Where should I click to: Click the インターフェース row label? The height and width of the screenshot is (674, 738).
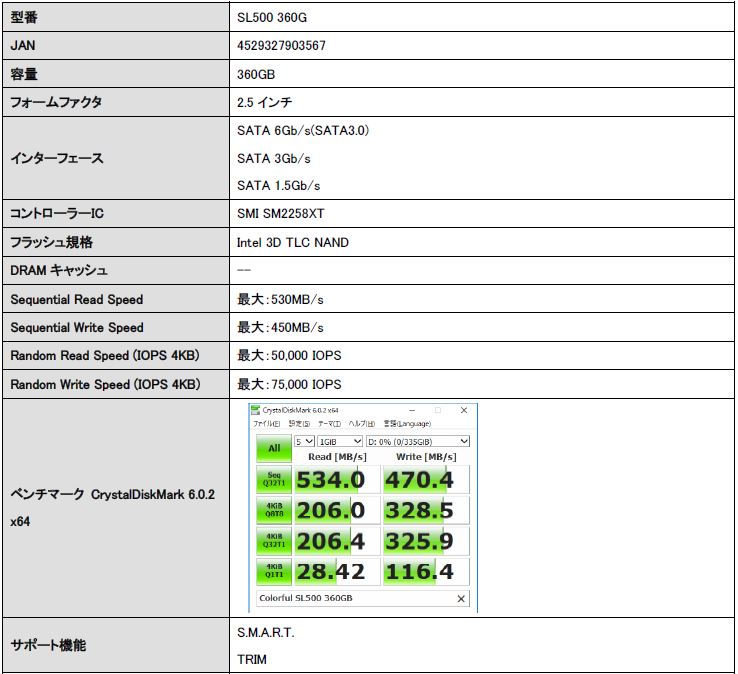pos(57,158)
